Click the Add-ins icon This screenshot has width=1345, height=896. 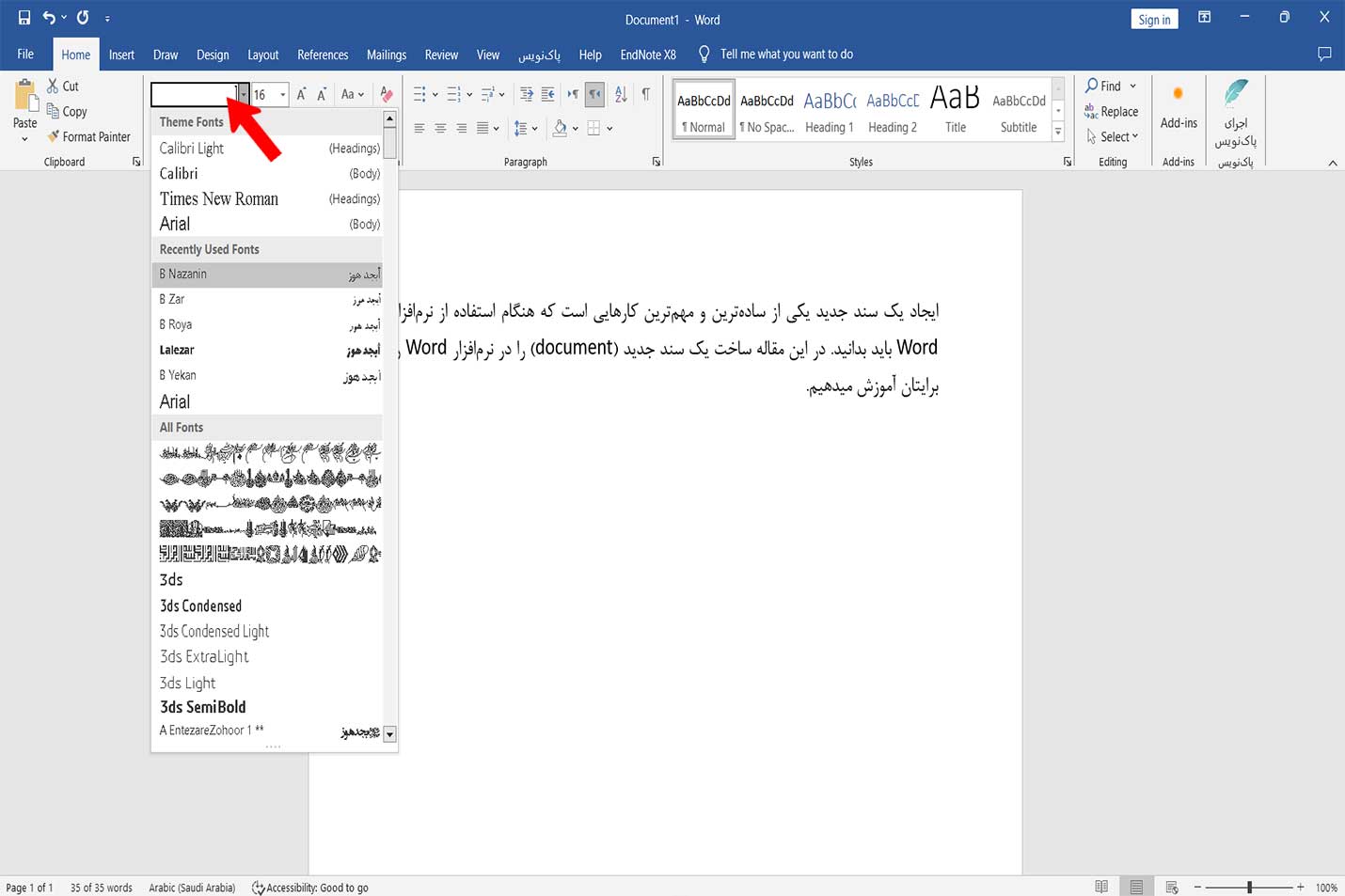(1178, 94)
